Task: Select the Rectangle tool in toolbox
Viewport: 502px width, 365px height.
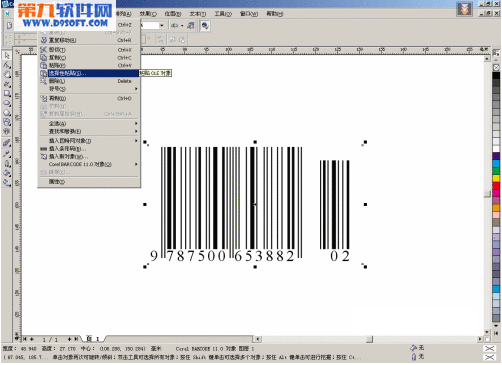Action: (7, 94)
